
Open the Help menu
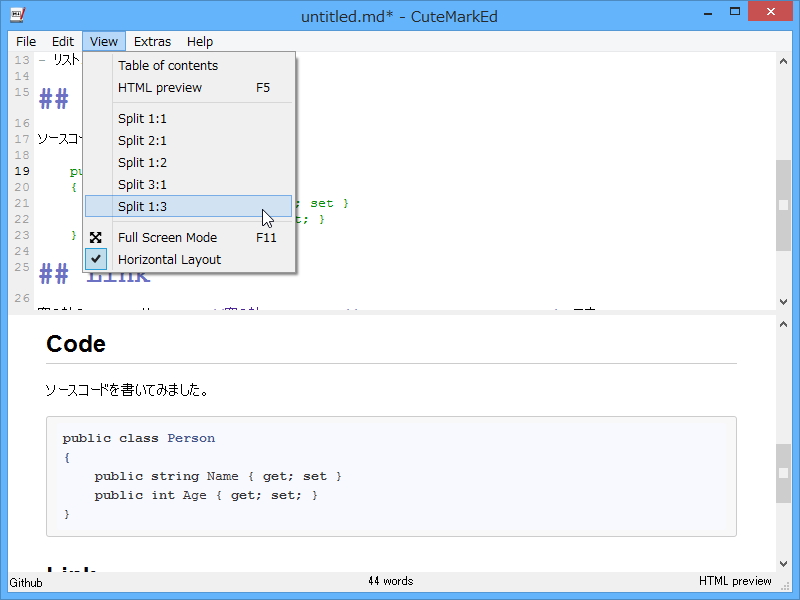199,41
